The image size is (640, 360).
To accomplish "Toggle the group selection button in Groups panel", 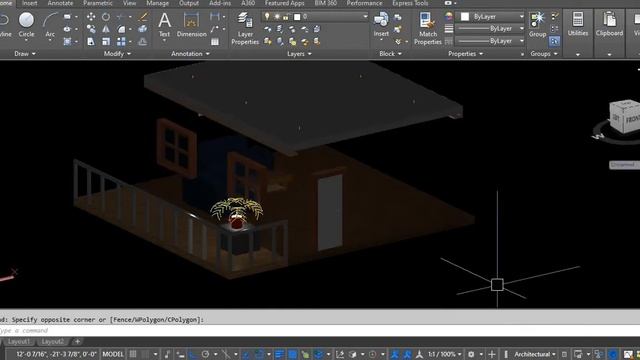I will click(x=554, y=41).
